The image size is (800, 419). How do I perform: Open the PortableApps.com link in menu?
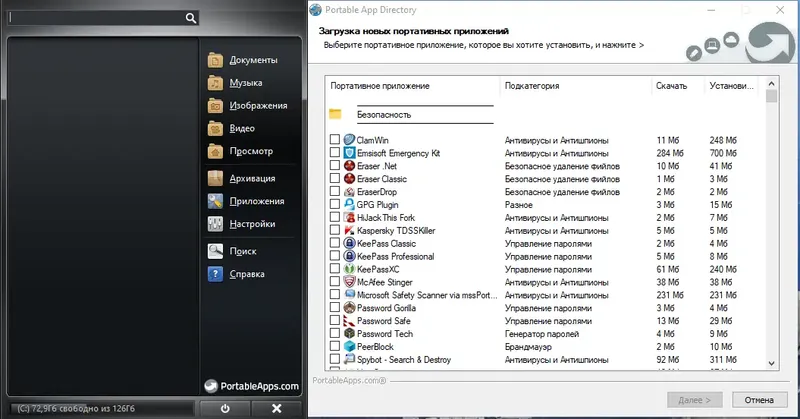[x=252, y=386]
